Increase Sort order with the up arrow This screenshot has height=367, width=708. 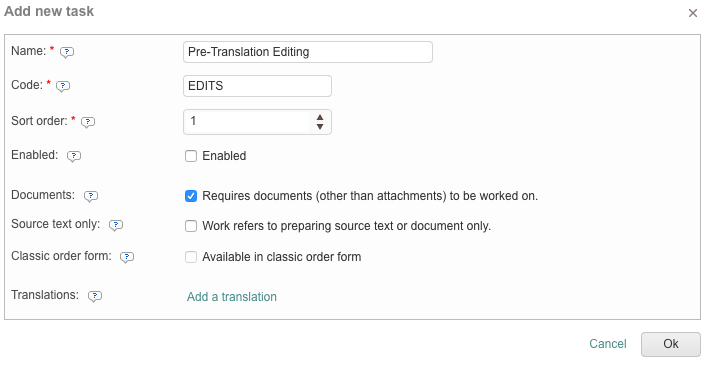click(x=320, y=117)
